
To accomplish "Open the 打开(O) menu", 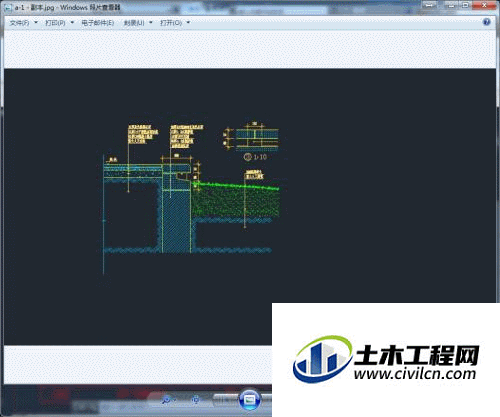I will click(x=171, y=23).
